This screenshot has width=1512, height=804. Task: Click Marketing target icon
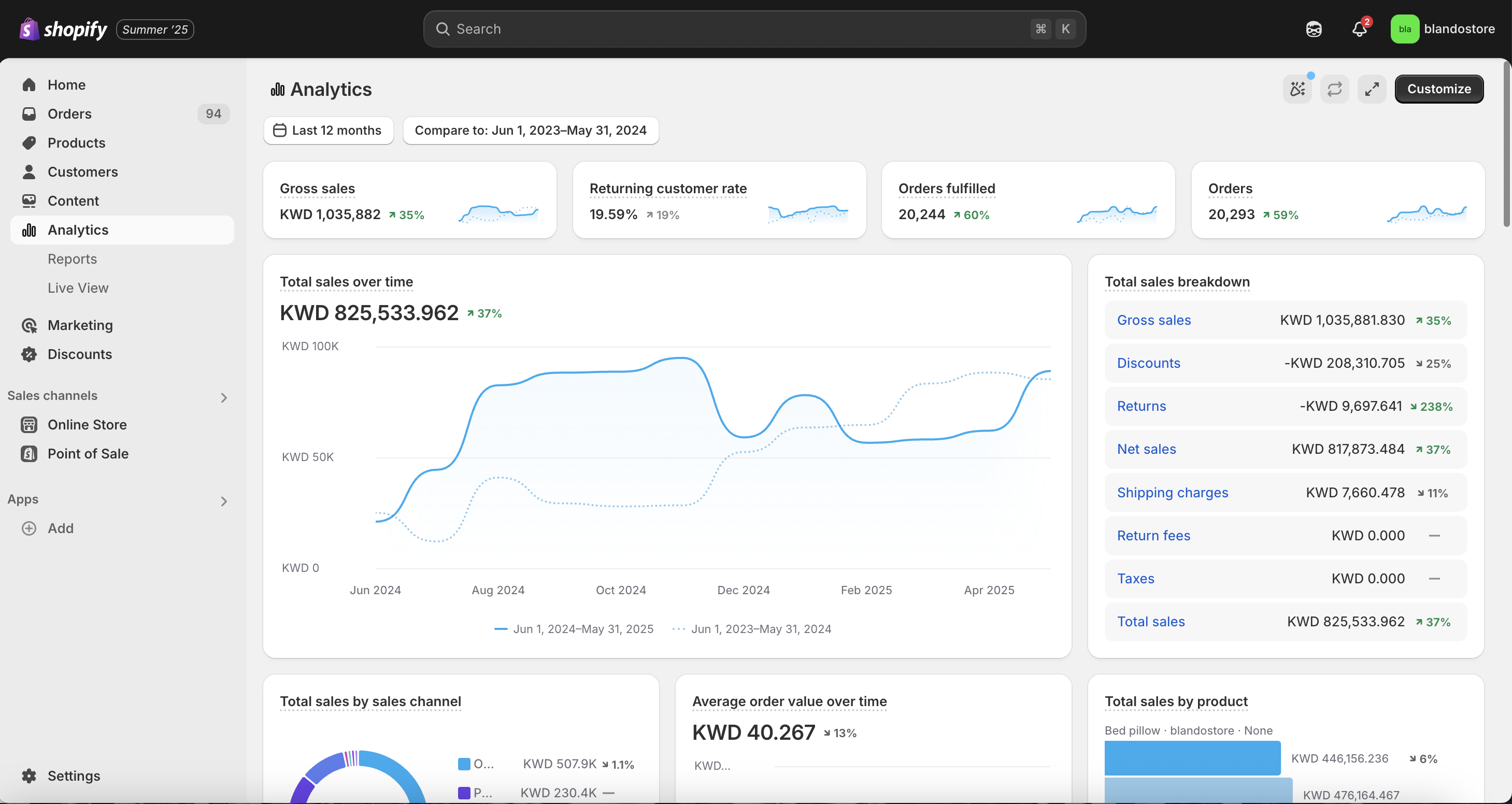29,325
